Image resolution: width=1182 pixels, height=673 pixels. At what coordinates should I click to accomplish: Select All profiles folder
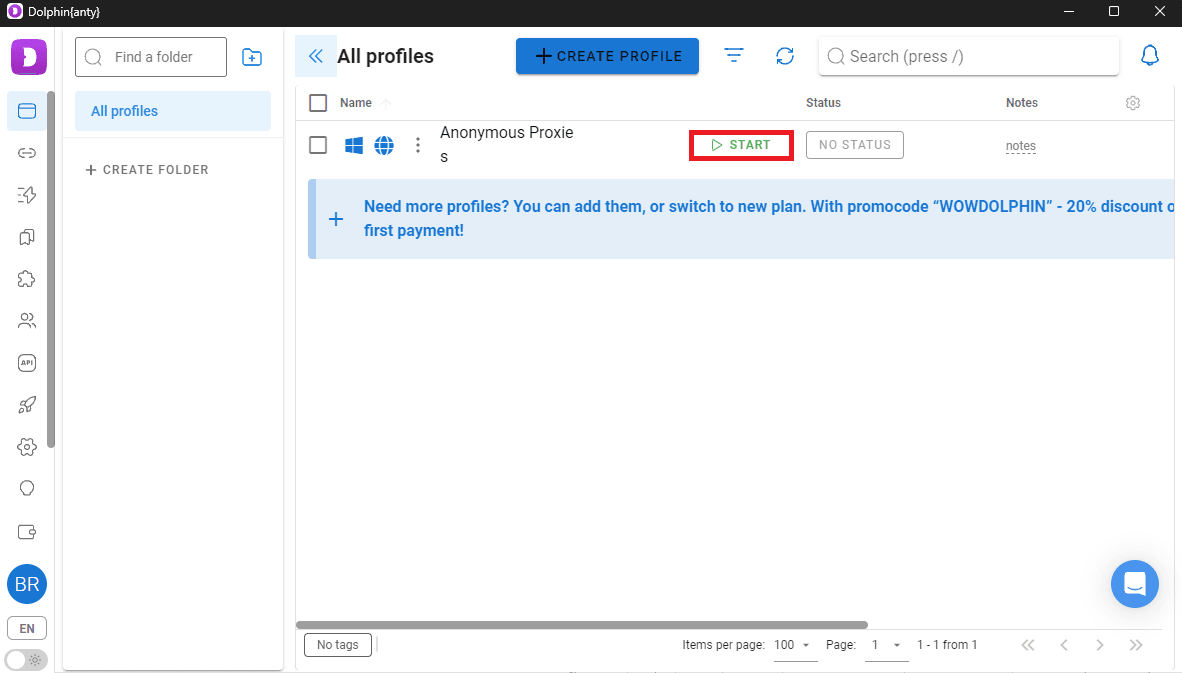coord(173,111)
